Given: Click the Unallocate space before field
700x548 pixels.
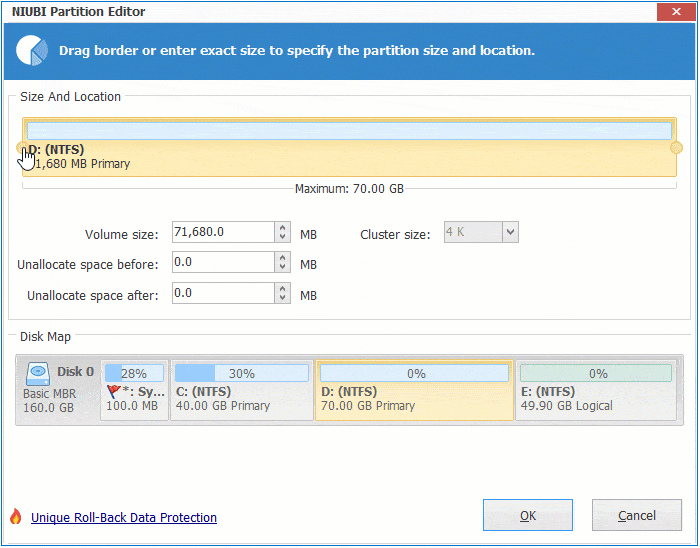Looking at the screenshot, I should (221, 263).
